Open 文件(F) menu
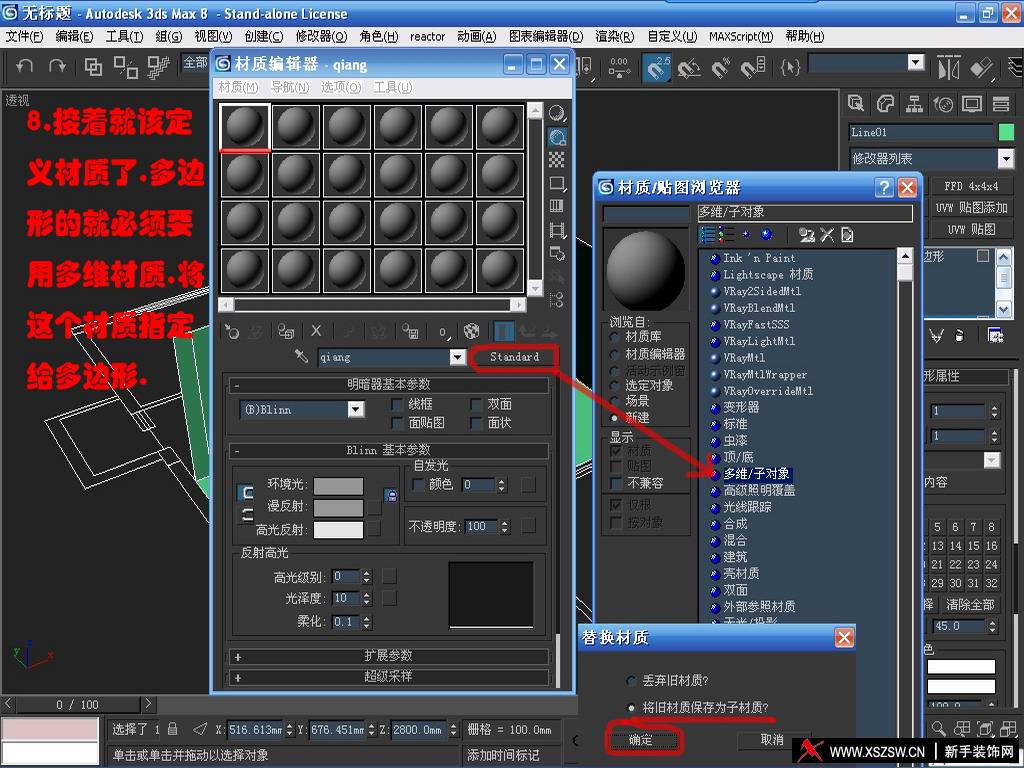Viewport: 1024px width, 768px height. pos(24,37)
